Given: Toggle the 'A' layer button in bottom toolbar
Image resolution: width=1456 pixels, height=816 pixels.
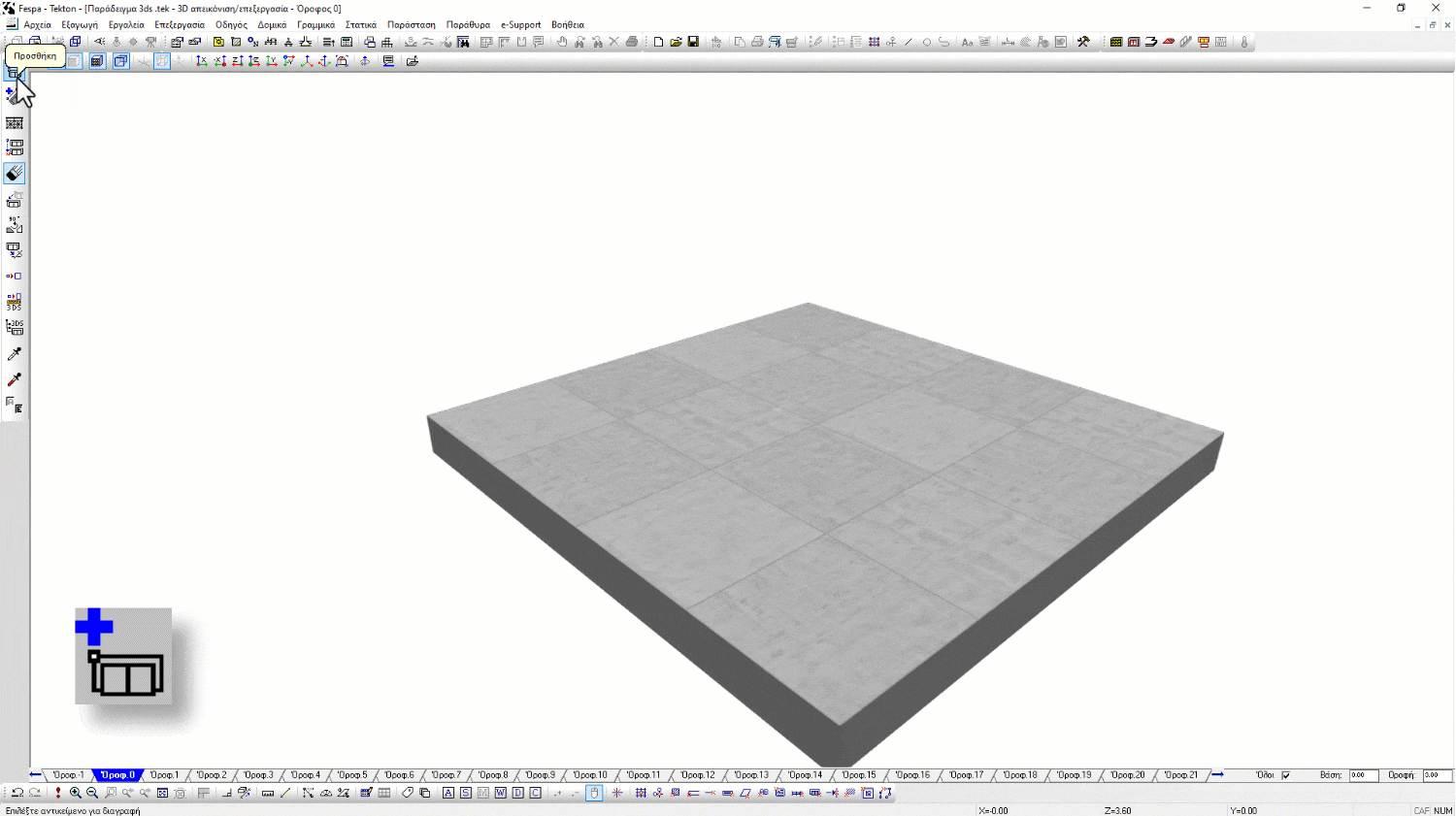Looking at the screenshot, I should click(448, 793).
